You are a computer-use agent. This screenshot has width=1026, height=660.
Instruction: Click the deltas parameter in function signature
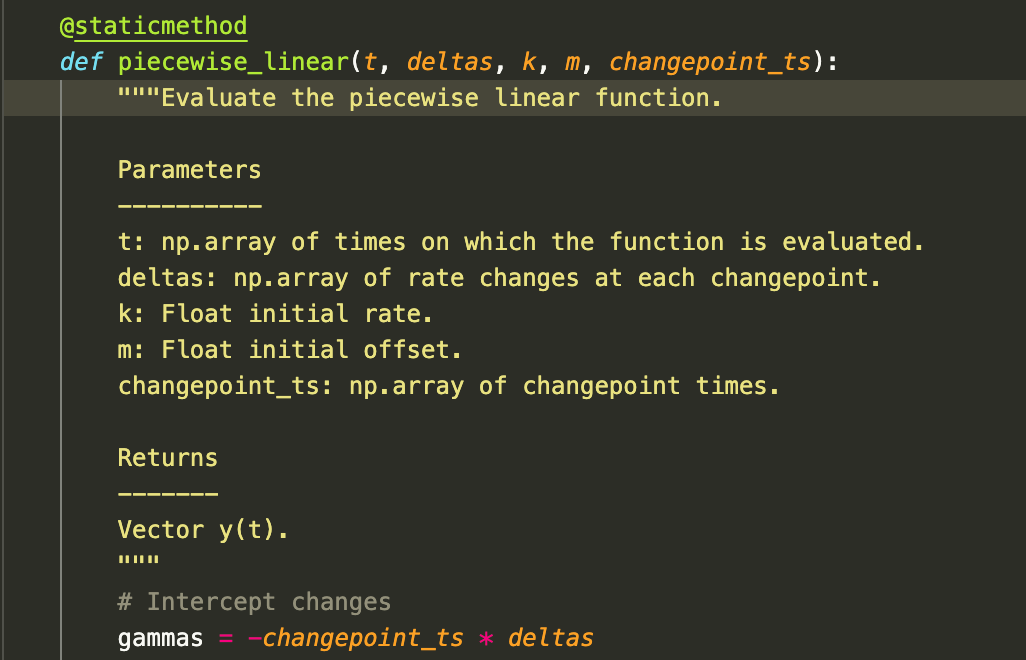(x=450, y=62)
